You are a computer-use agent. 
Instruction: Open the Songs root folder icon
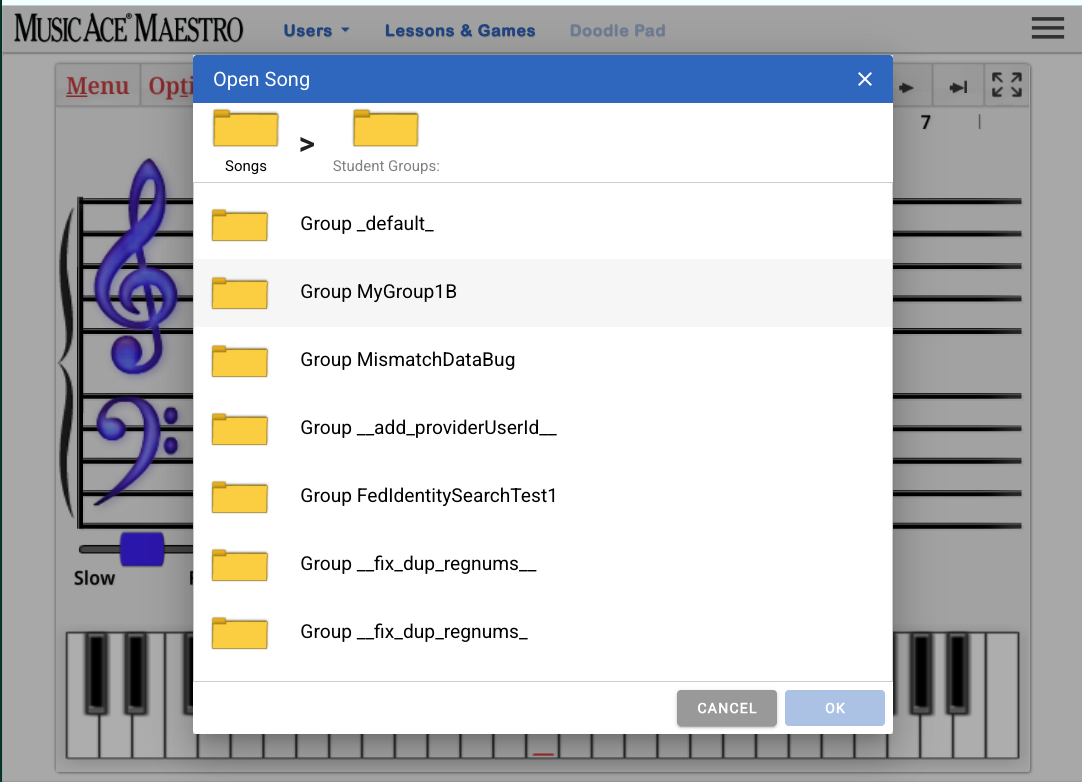[x=246, y=128]
